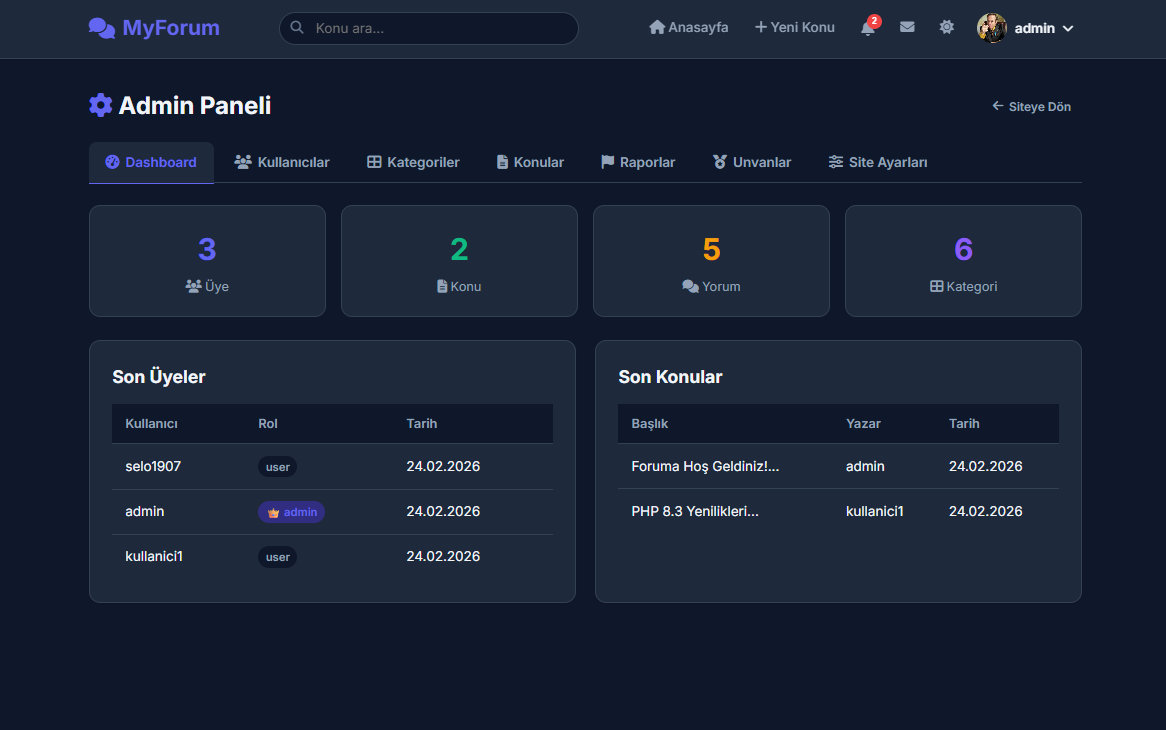This screenshot has width=1166, height=730.
Task: Click the Kategoriler tab grid icon
Action: coord(374,162)
